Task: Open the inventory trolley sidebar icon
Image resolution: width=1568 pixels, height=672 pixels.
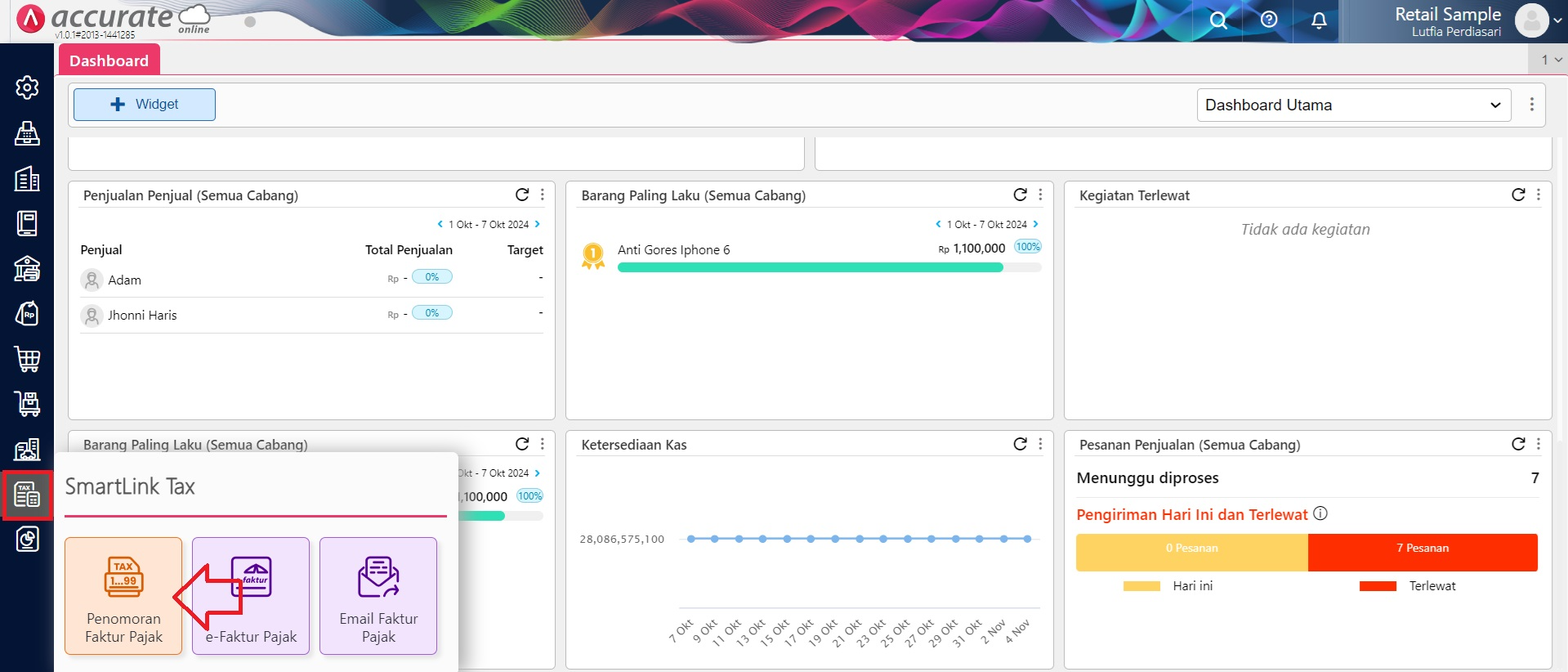Action: (27, 404)
